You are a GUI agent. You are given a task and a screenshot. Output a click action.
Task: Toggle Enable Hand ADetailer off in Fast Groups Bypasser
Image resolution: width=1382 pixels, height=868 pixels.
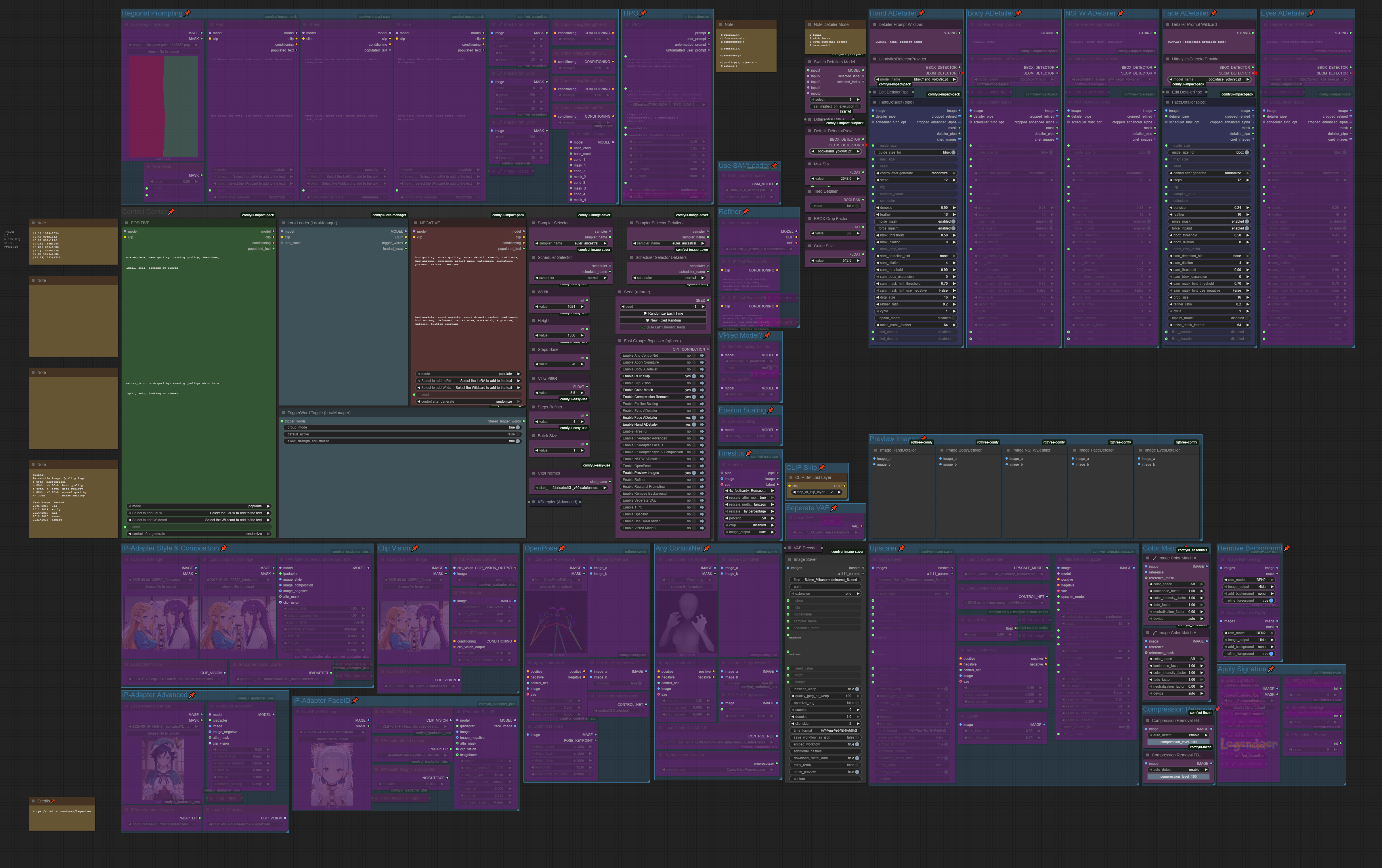(694, 424)
